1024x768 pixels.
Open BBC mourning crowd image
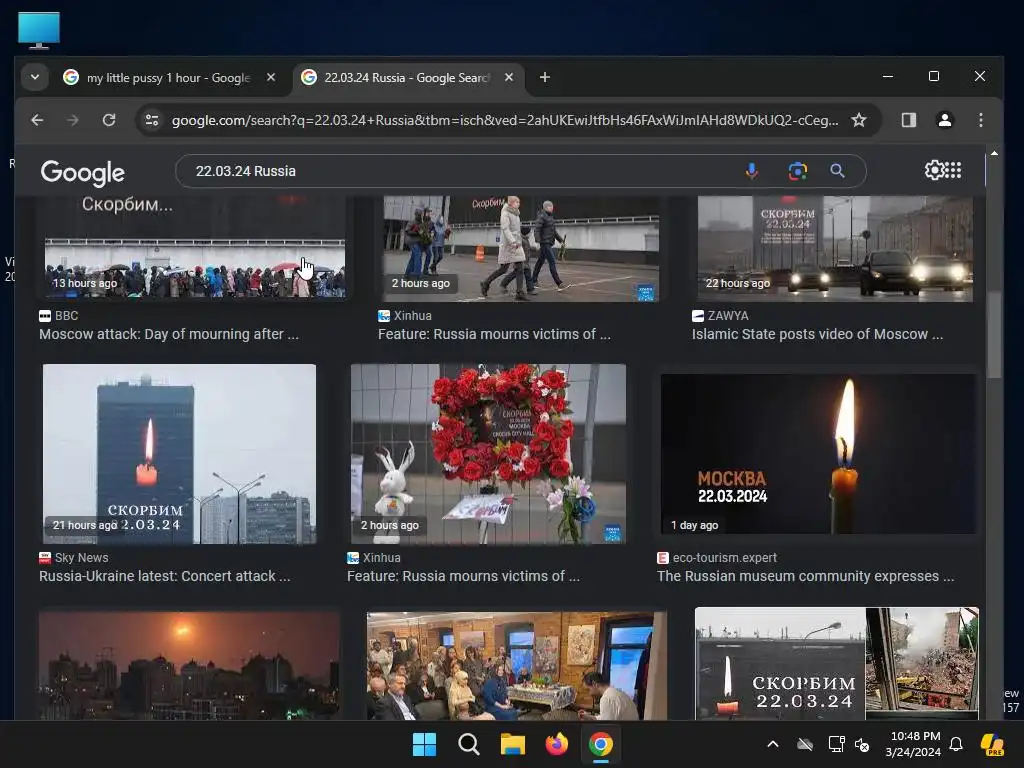click(x=195, y=248)
